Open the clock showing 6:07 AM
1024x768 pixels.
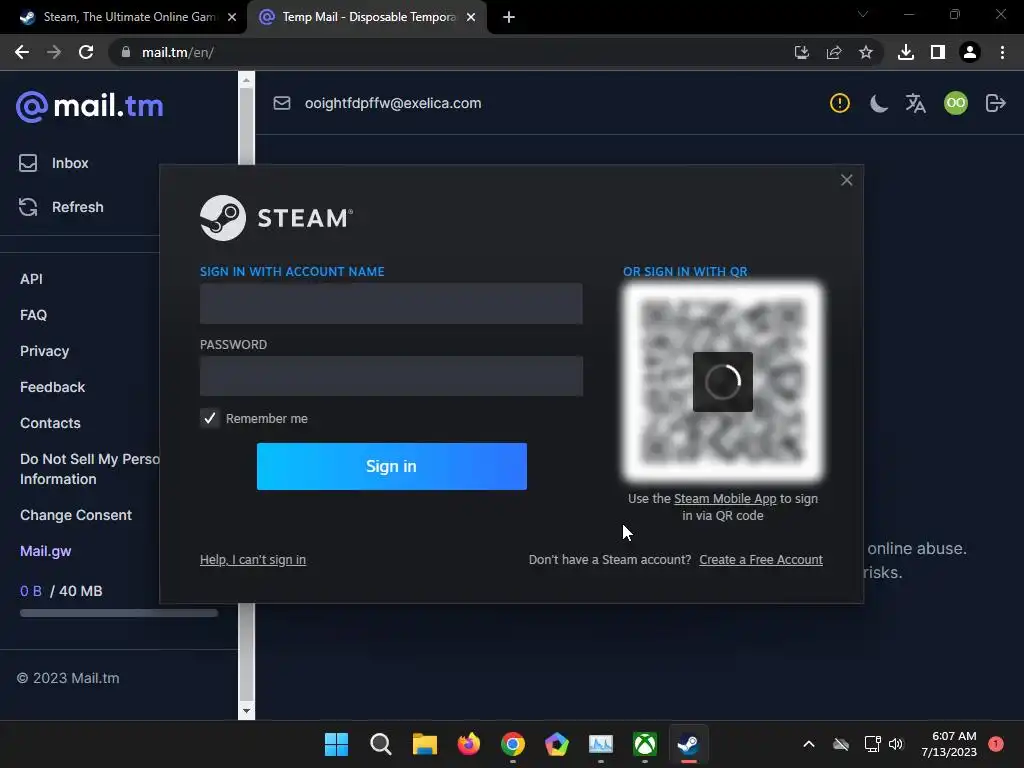point(949,744)
